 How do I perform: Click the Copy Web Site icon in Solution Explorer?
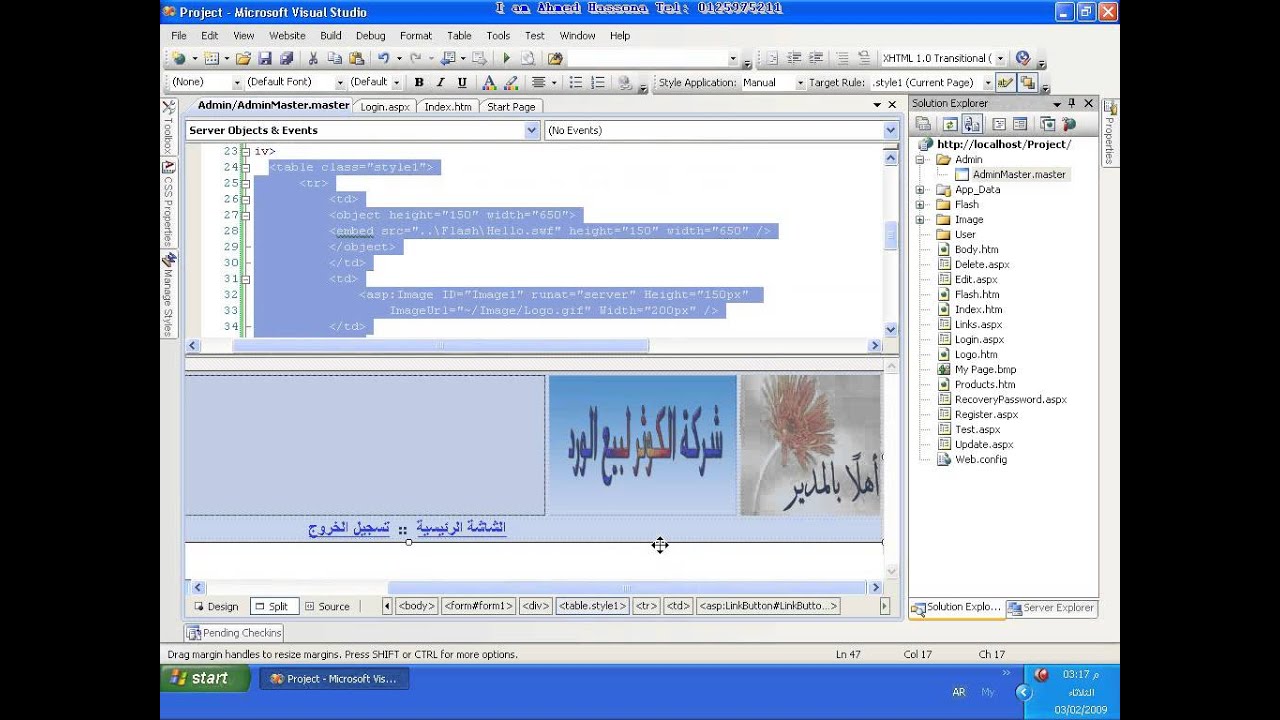point(1047,124)
